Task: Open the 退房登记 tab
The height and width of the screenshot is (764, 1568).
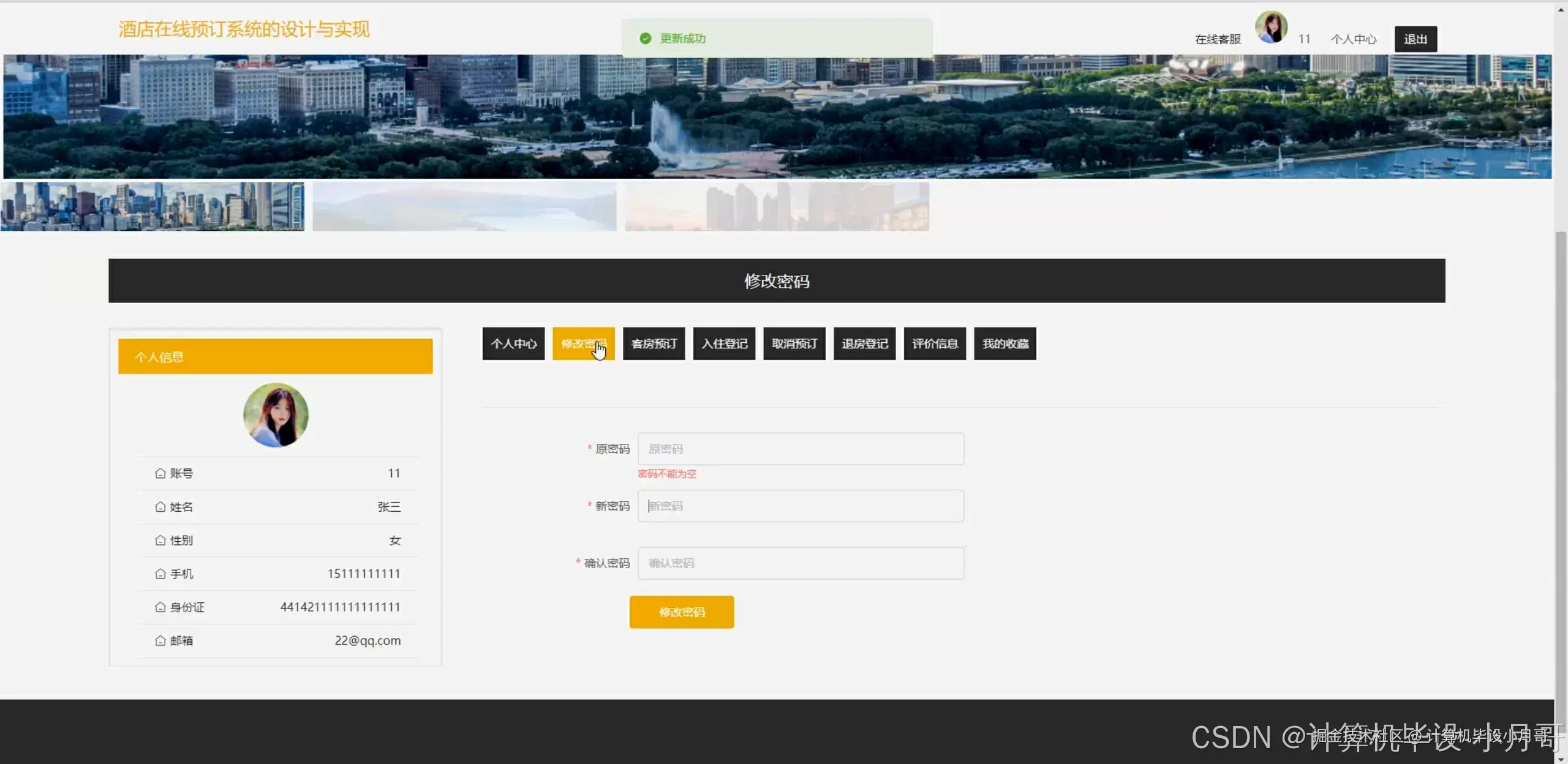Action: click(865, 343)
